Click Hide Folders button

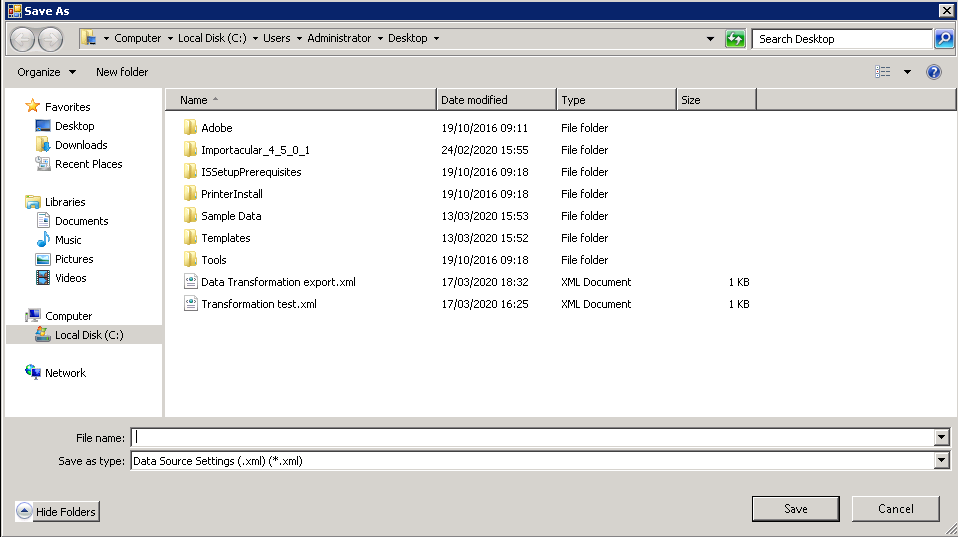tap(57, 511)
